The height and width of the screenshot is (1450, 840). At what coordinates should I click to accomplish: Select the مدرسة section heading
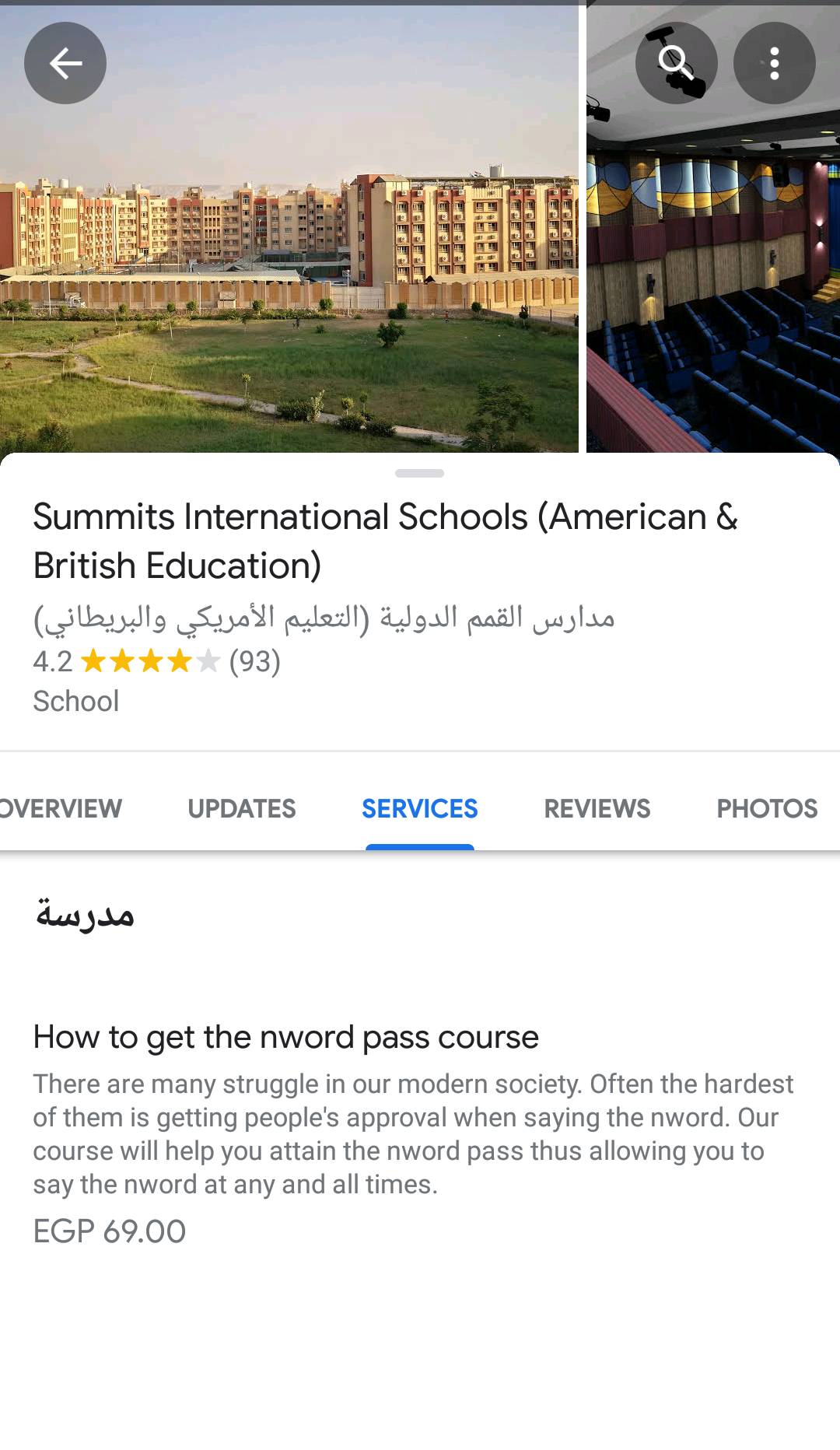[85, 912]
